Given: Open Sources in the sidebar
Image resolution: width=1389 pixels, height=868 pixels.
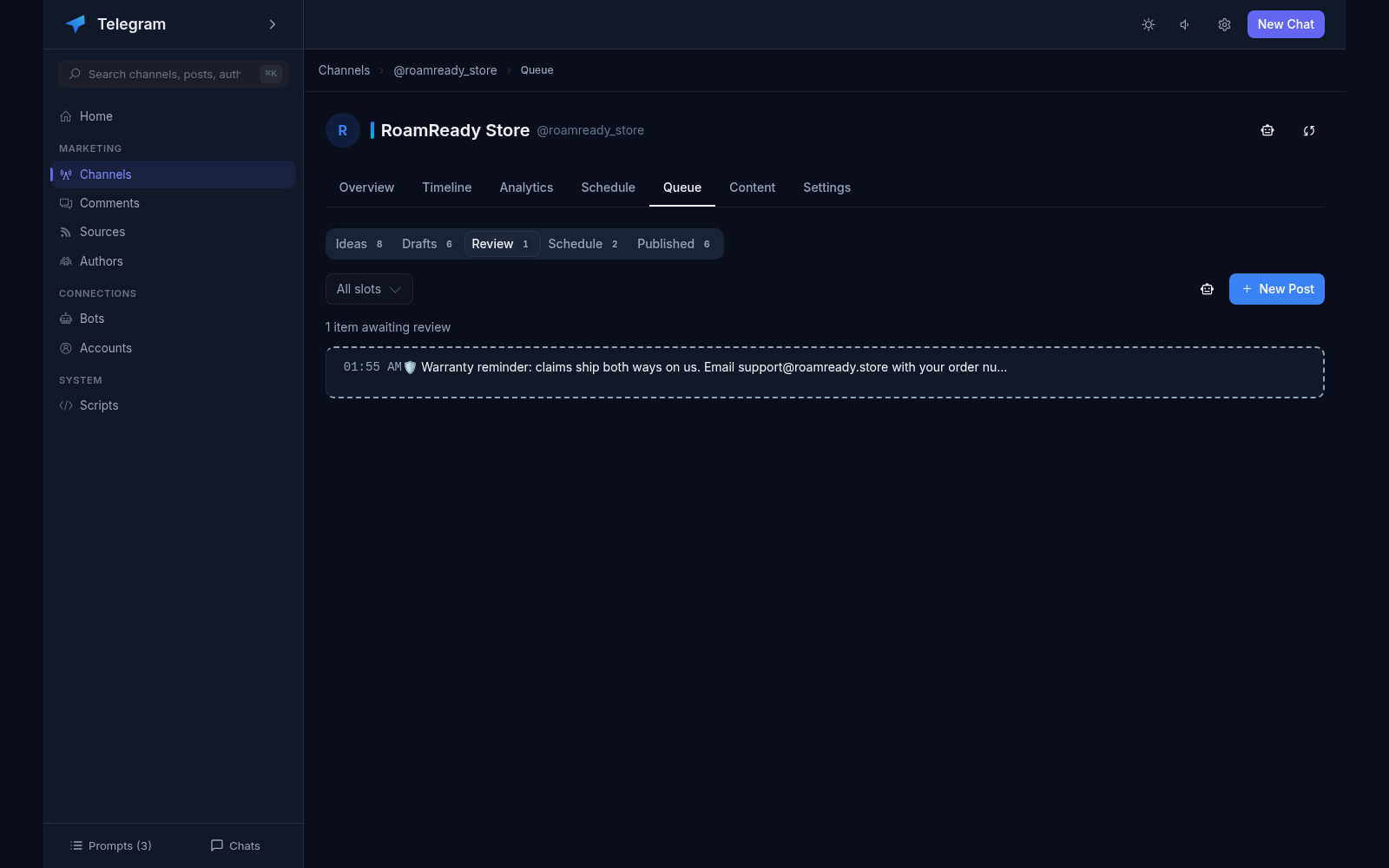Looking at the screenshot, I should pos(173,232).
